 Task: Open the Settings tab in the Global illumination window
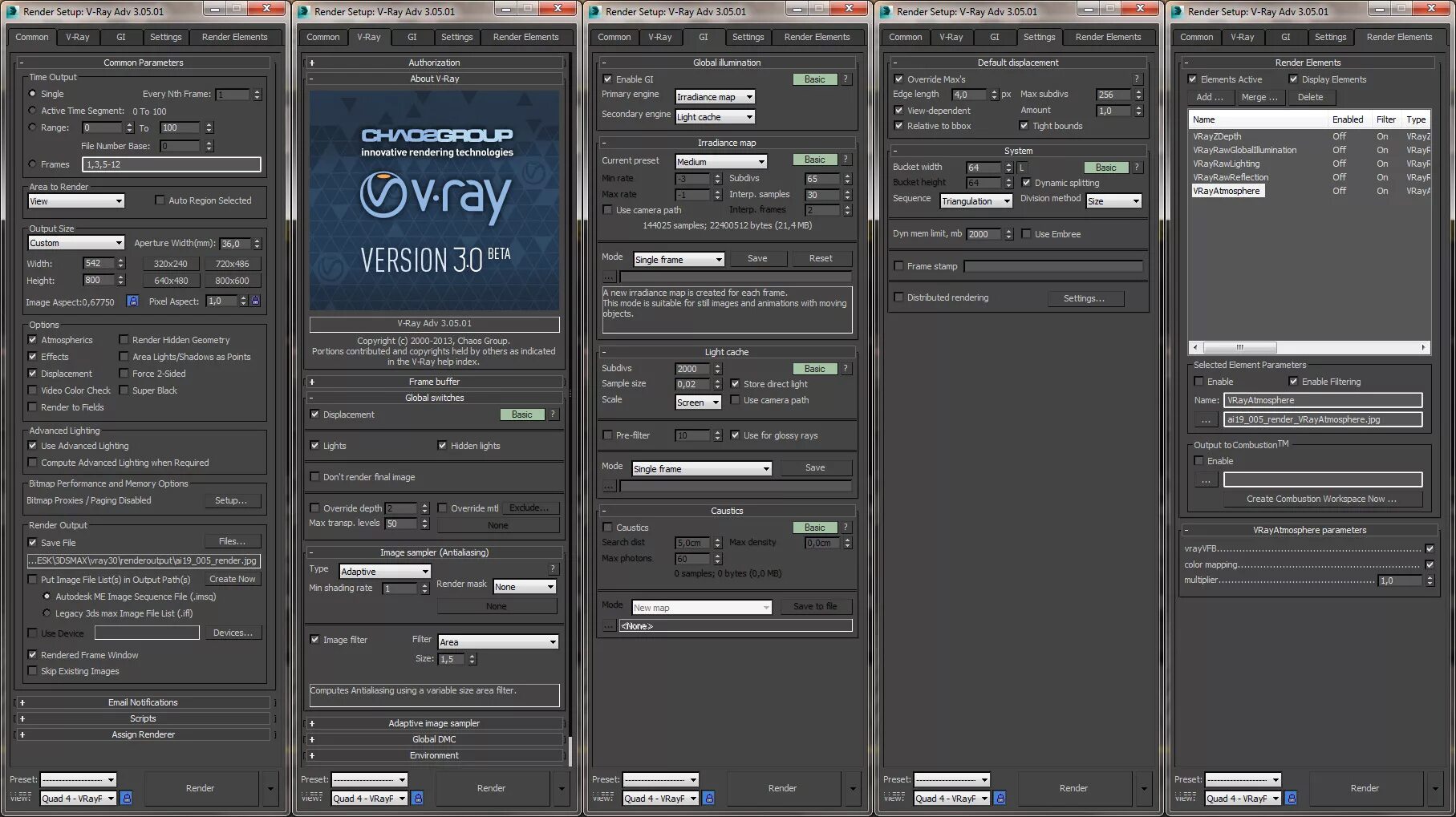(748, 37)
